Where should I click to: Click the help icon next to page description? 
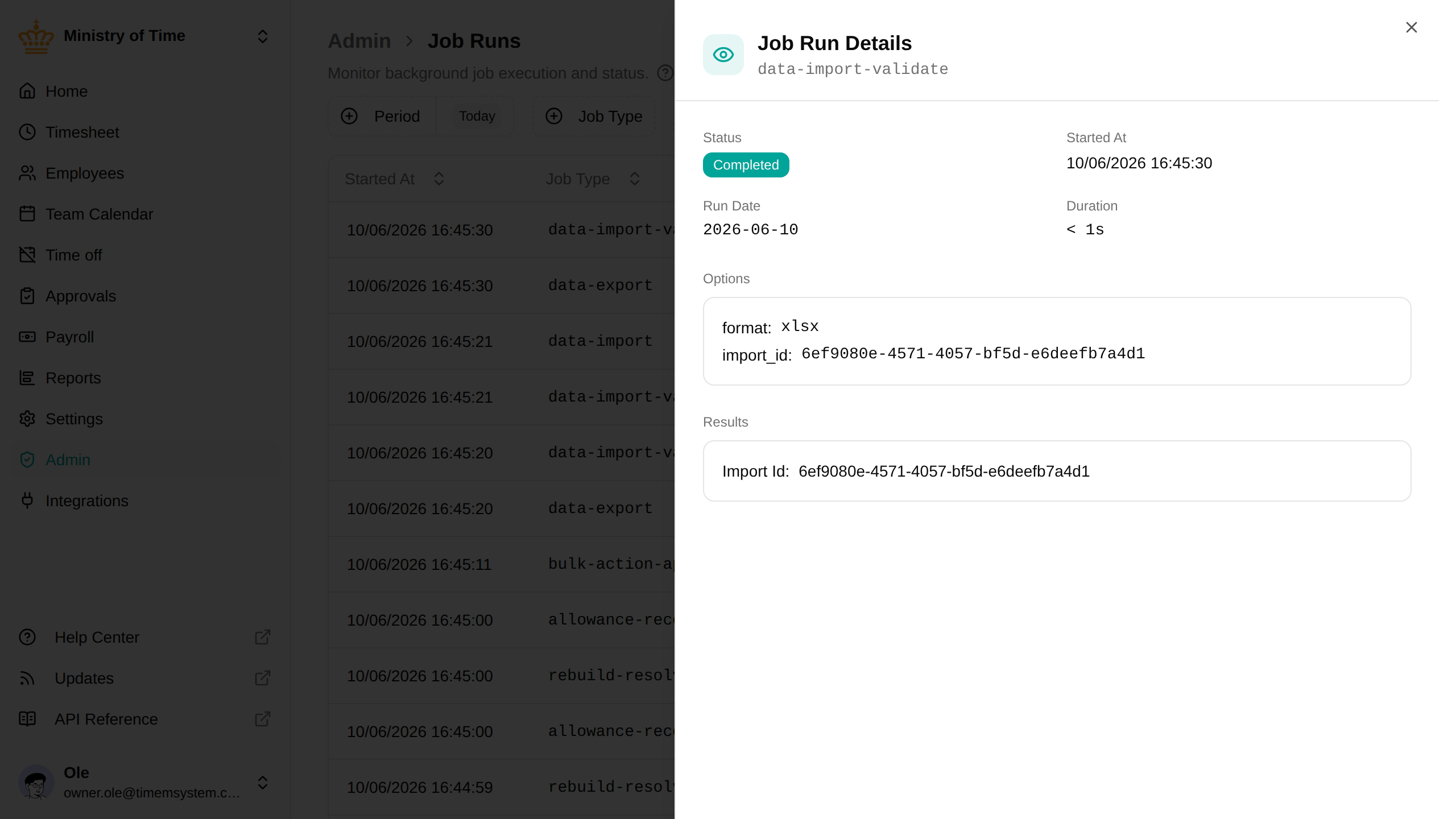(x=665, y=73)
